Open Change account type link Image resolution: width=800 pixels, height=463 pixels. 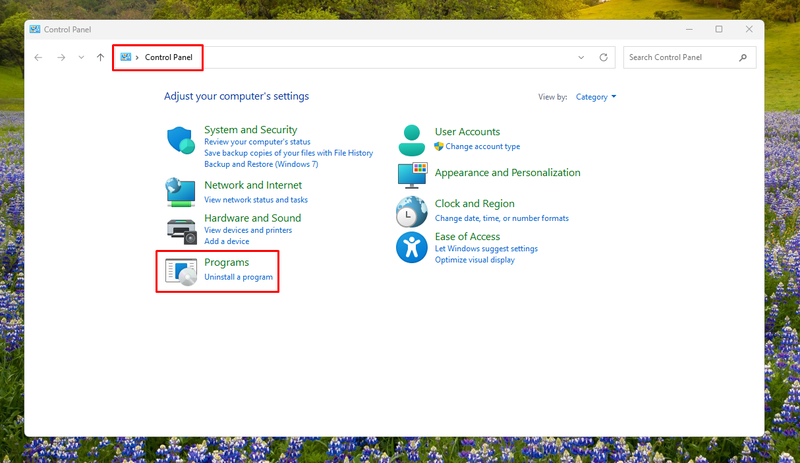point(483,147)
